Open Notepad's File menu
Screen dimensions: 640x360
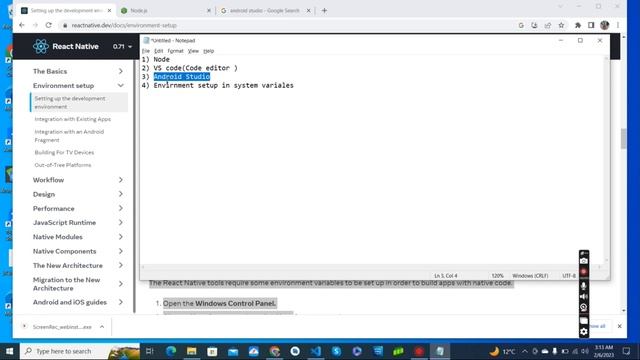pos(146,51)
